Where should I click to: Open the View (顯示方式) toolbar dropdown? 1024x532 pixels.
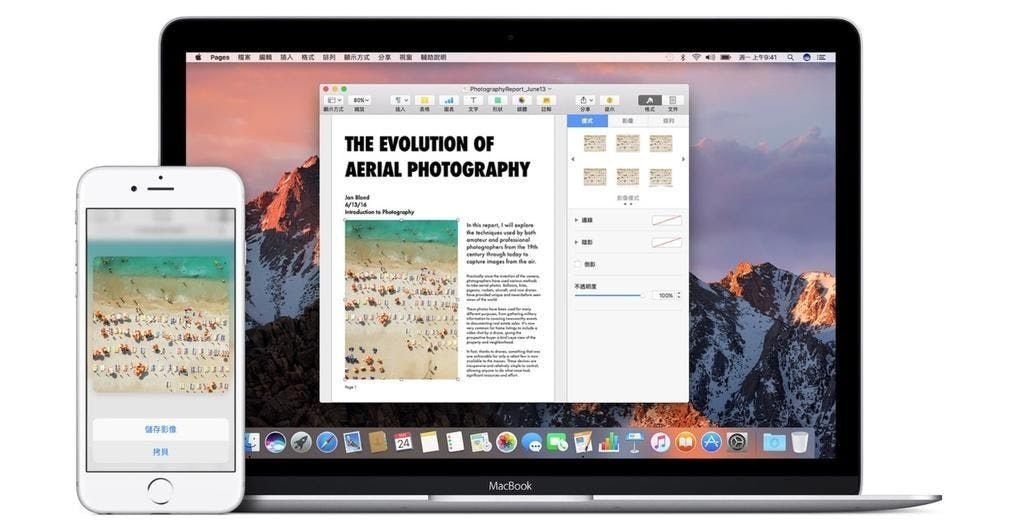coord(334,101)
